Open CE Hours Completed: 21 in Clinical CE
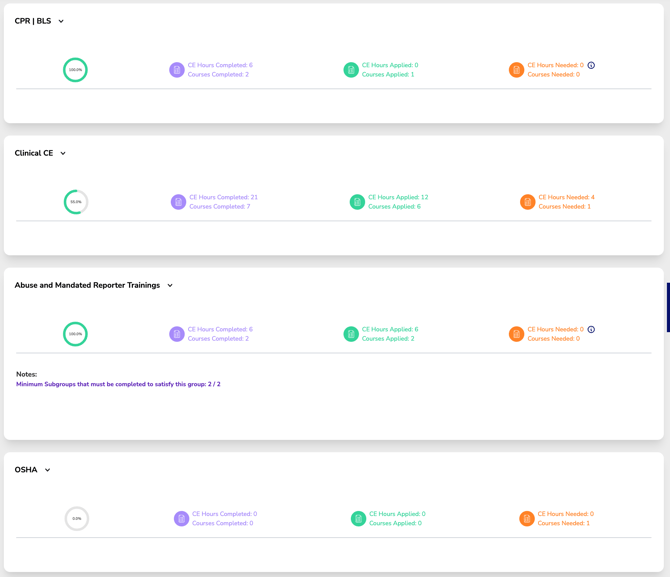 [223, 197]
